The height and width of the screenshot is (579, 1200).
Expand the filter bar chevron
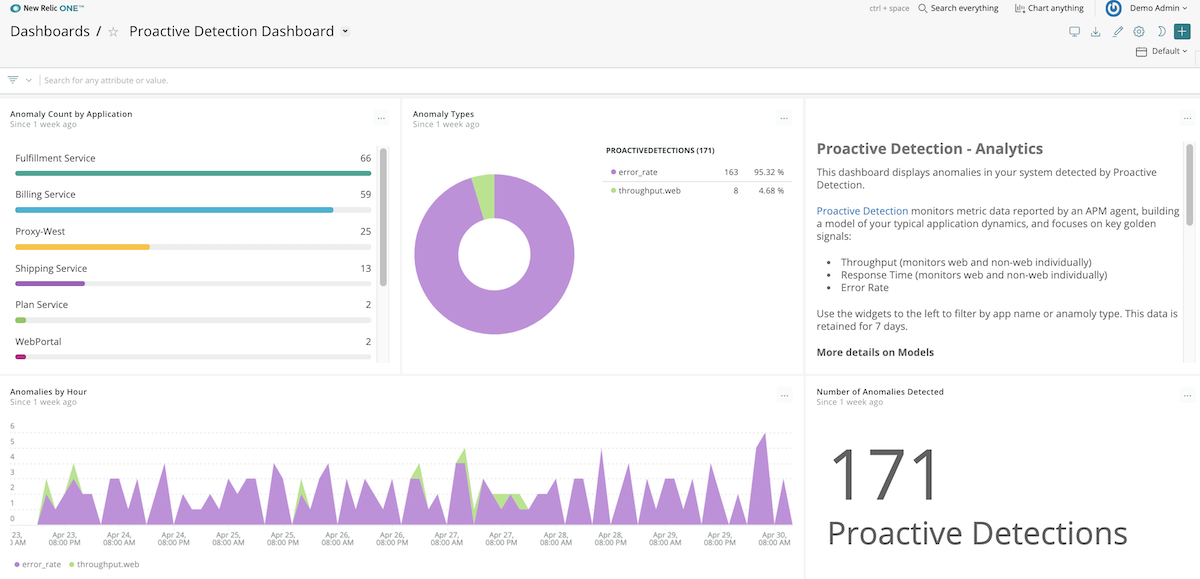pyautogui.click(x=29, y=80)
